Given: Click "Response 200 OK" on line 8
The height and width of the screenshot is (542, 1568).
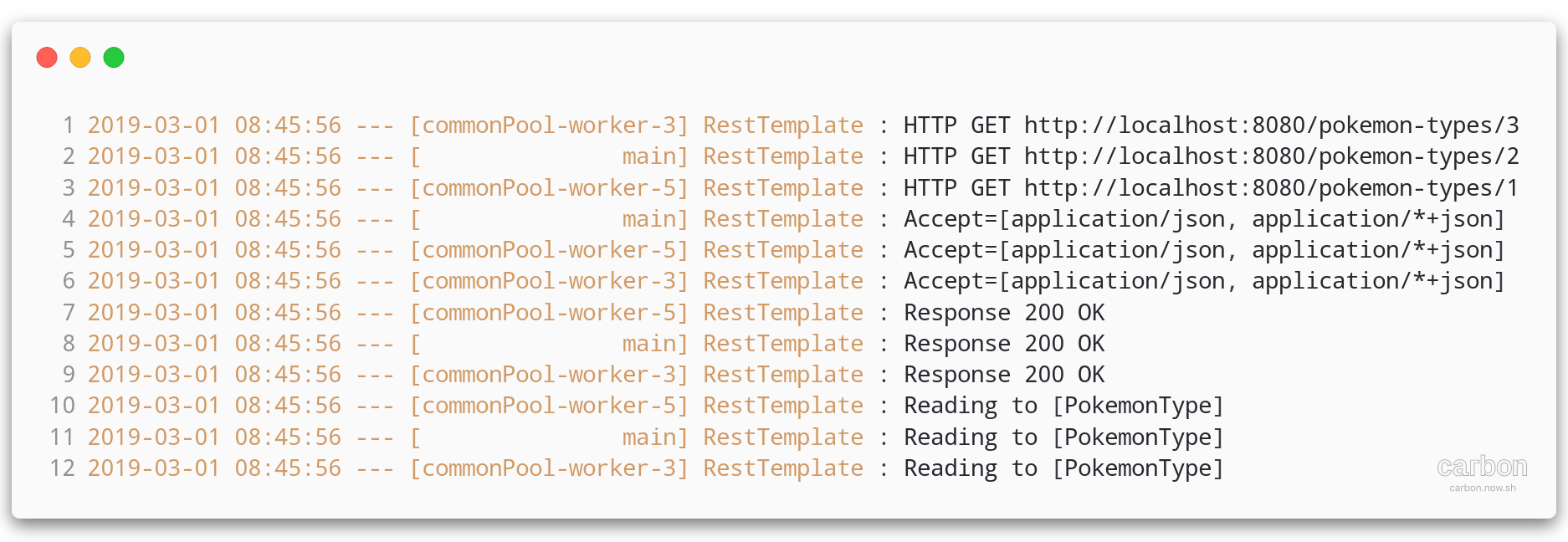Looking at the screenshot, I should point(1004,344).
